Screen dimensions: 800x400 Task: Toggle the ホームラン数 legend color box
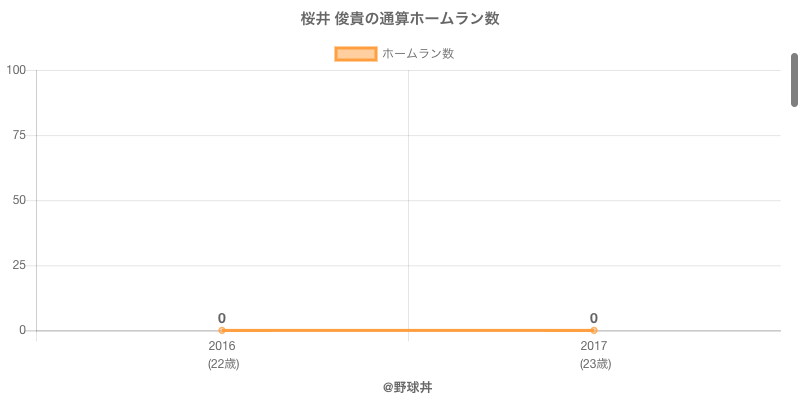[x=355, y=54]
